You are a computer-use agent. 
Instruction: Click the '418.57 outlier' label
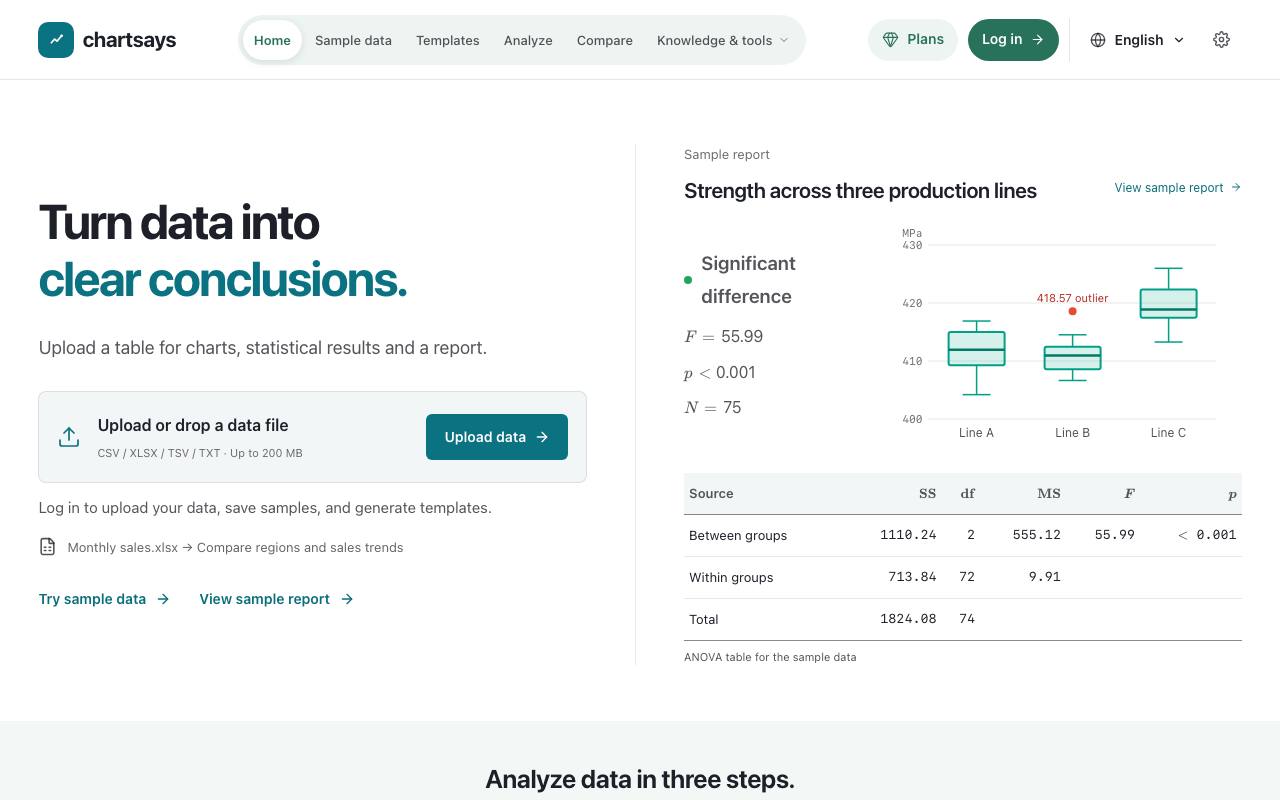(1072, 298)
